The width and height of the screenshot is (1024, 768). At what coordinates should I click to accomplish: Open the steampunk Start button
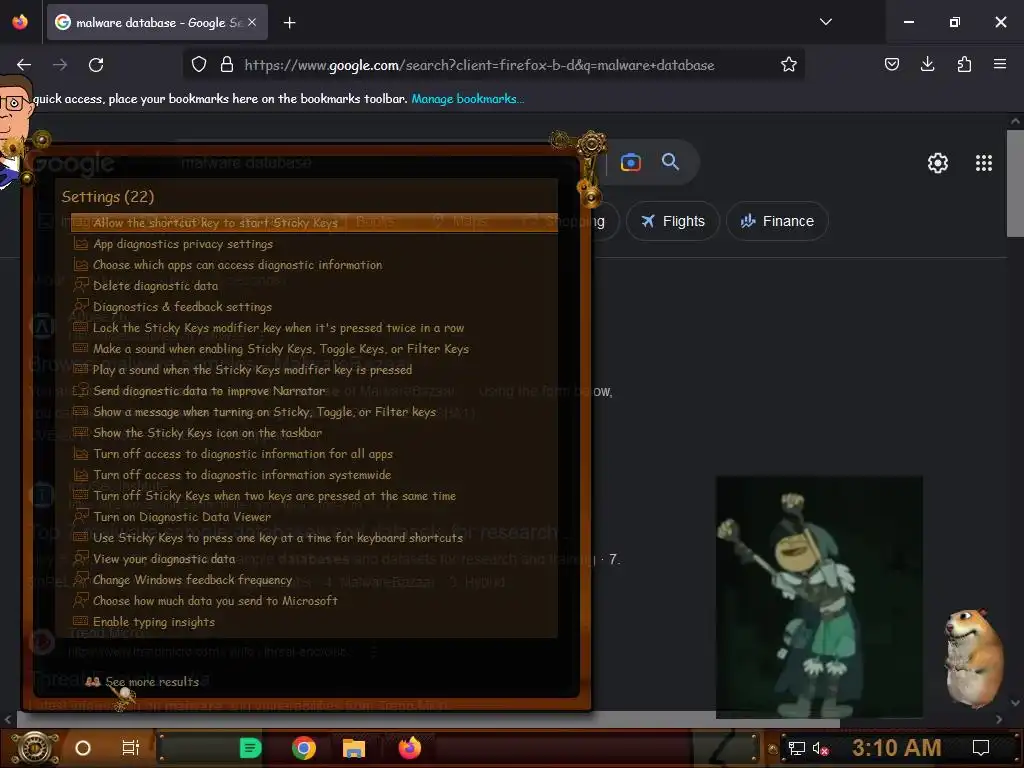tap(34, 747)
